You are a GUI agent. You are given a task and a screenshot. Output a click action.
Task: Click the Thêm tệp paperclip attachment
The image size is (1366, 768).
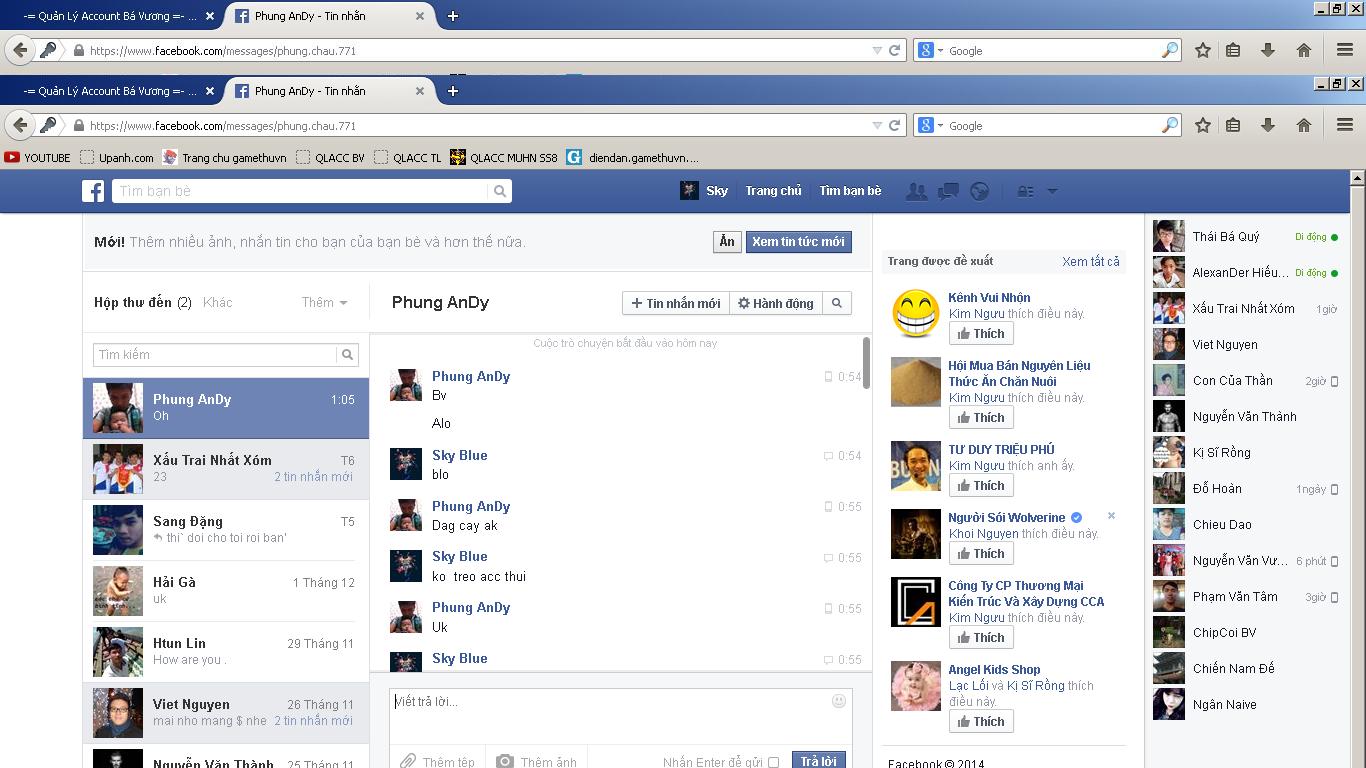tap(437, 761)
